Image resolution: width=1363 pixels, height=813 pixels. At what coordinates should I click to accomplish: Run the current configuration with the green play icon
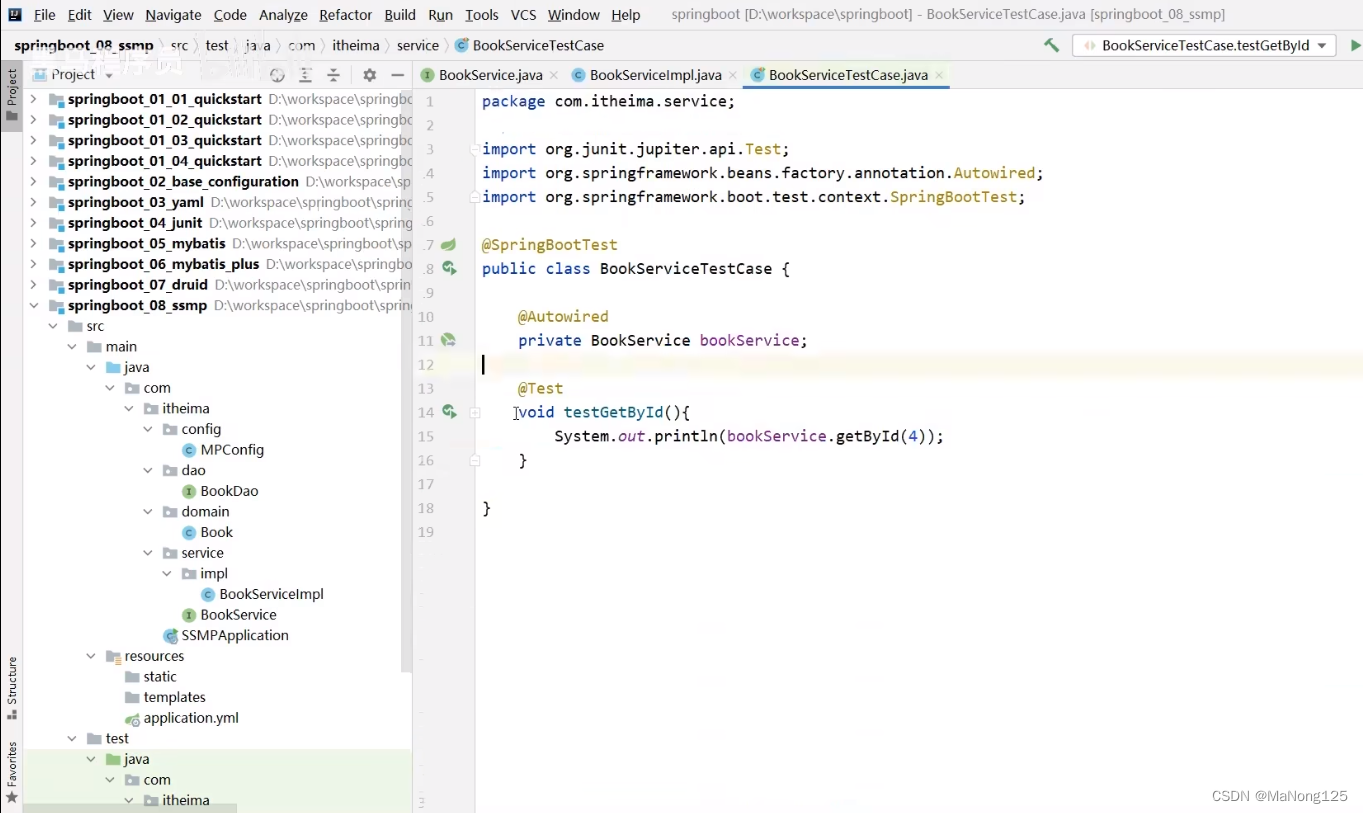point(1355,45)
